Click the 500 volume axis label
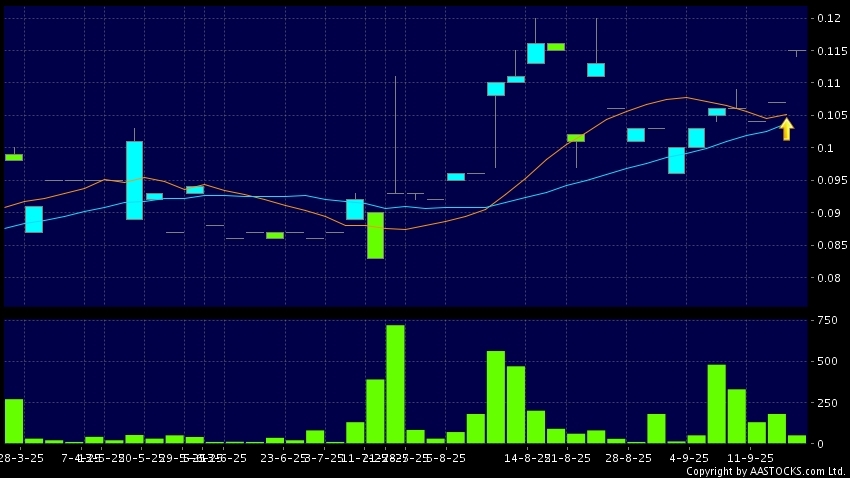This screenshot has height=478, width=850. pos(827,361)
